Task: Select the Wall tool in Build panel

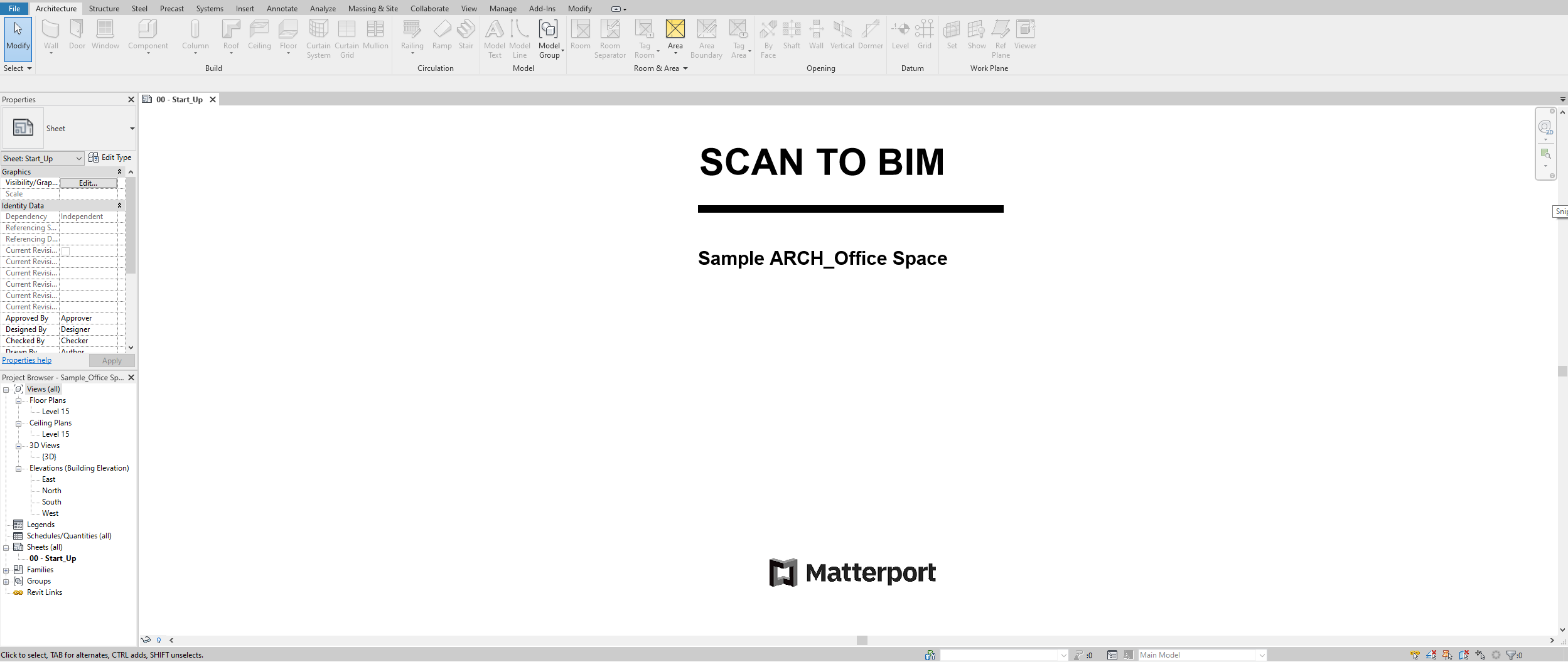Action: coord(51,36)
